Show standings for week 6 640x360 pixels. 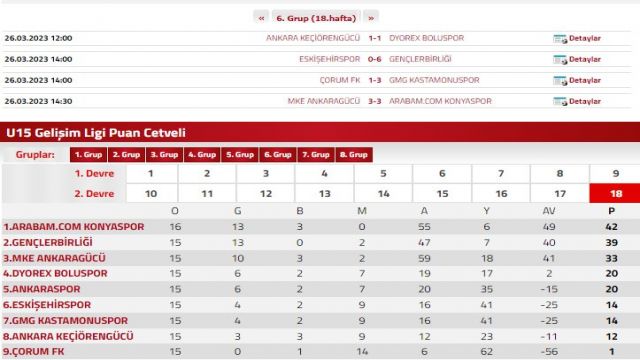[x=442, y=173]
